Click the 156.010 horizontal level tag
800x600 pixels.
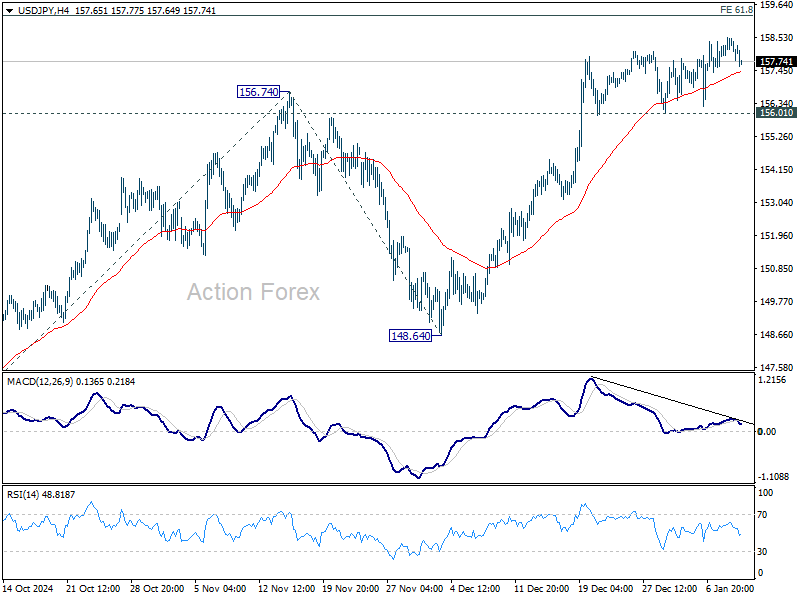tap(776, 113)
